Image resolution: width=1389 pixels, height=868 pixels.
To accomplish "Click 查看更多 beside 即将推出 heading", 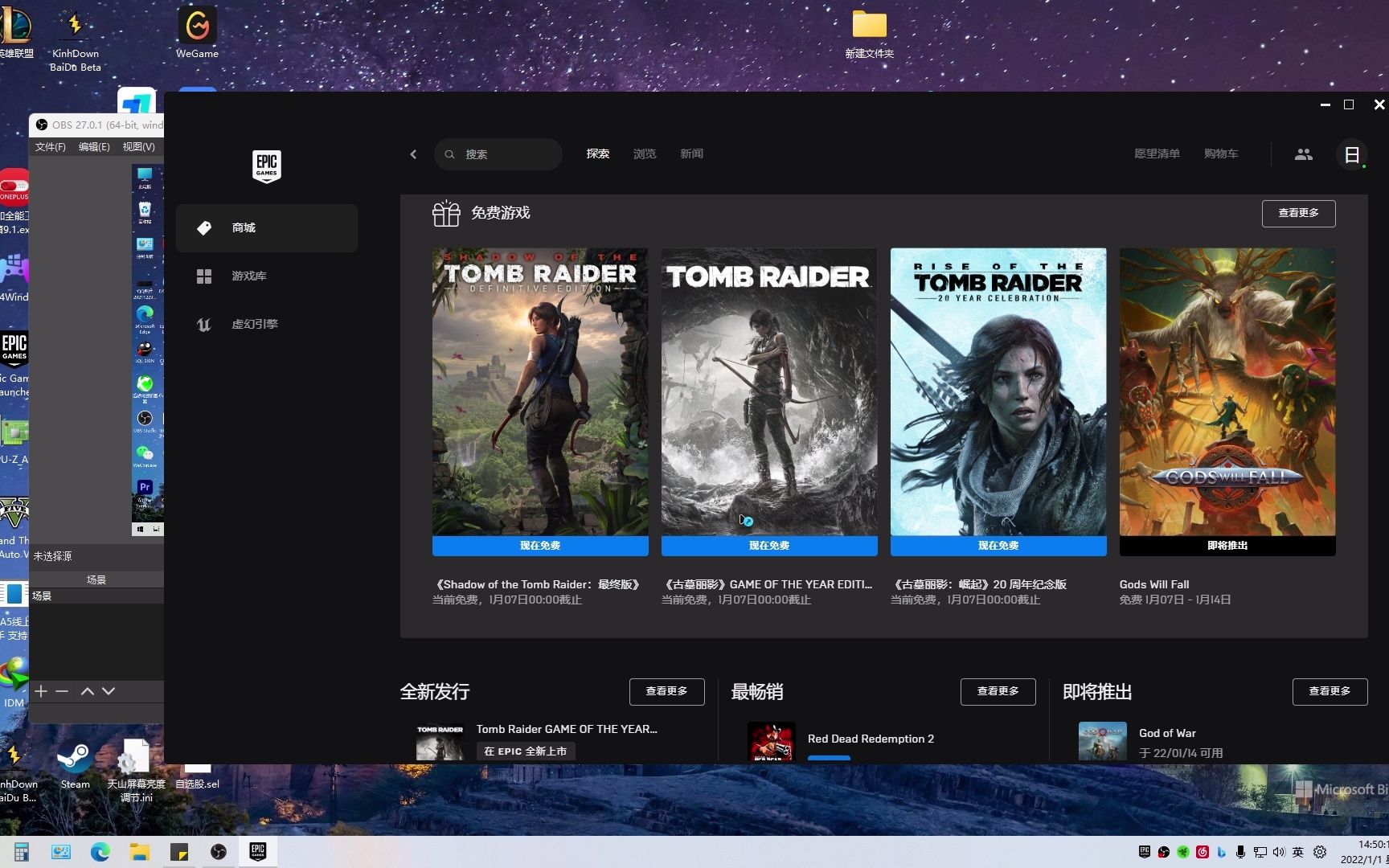I will tap(1330, 691).
